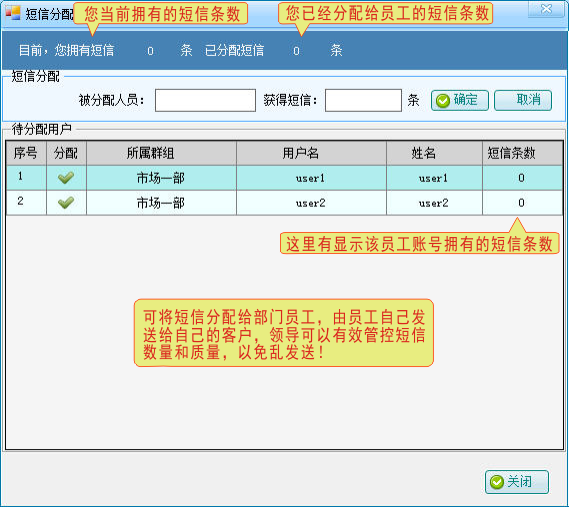Select the row with username user1
The width and height of the screenshot is (569, 507).
point(284,178)
